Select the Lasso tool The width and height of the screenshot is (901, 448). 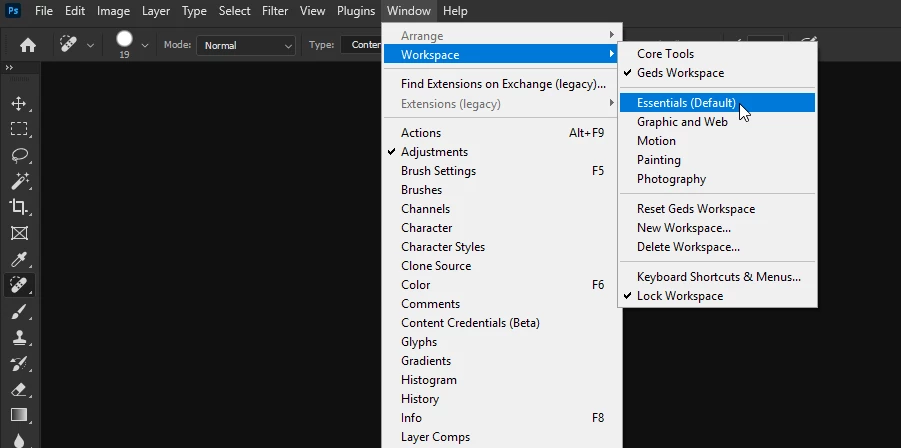[x=19, y=155]
